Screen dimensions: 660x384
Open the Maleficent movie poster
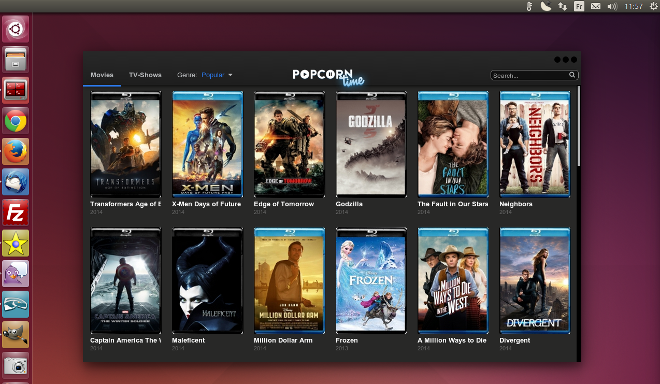click(208, 281)
